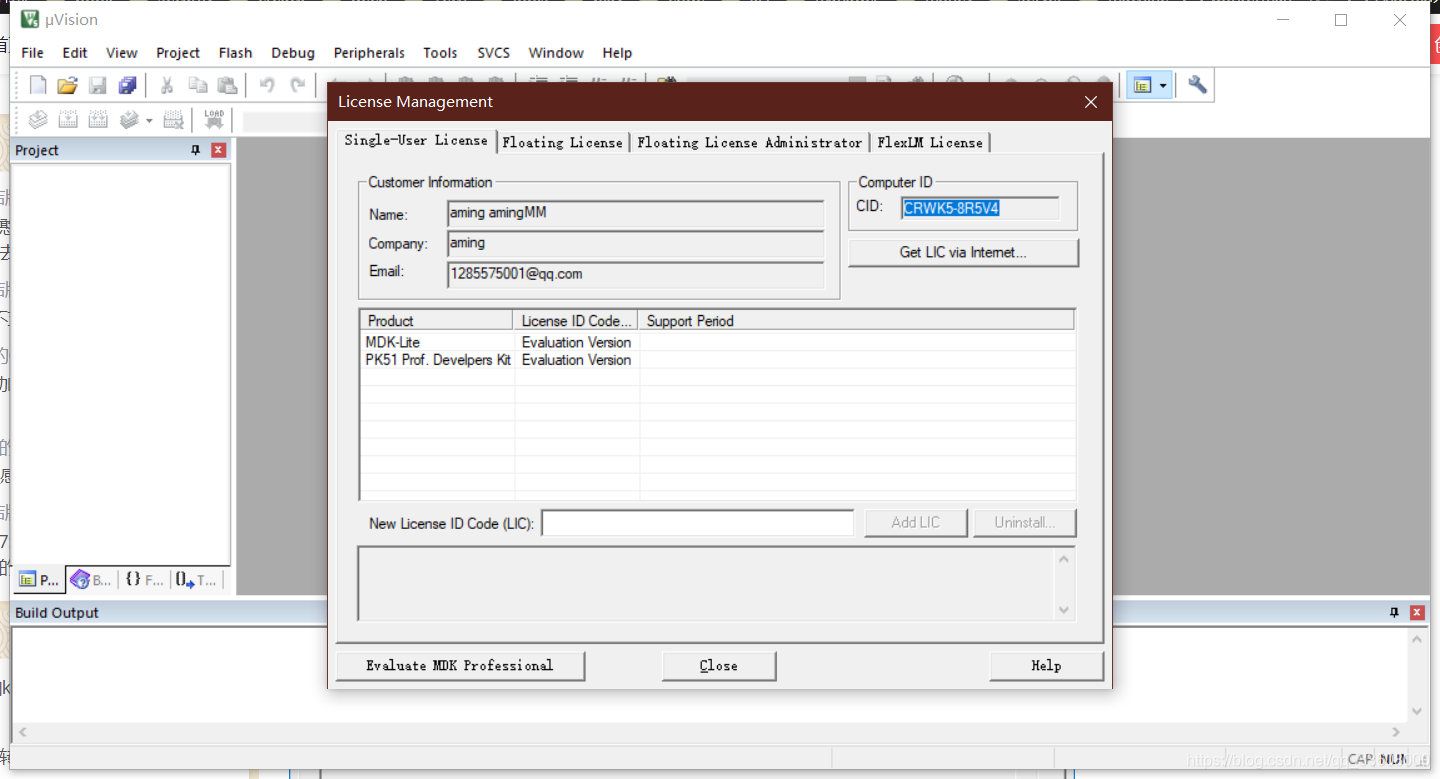Image resolution: width=1440 pixels, height=779 pixels.
Task: Click the Copy icon
Action: pyautogui.click(x=198, y=86)
